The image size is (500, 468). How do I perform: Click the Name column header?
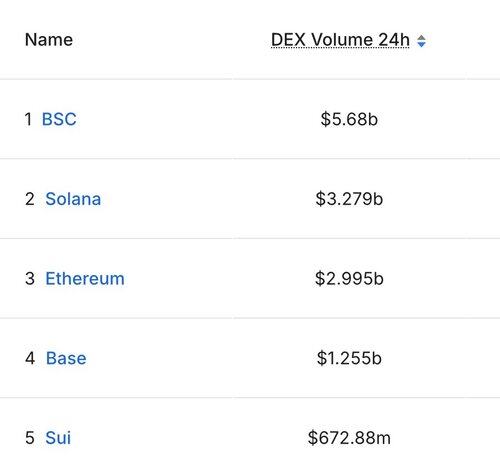(x=49, y=40)
